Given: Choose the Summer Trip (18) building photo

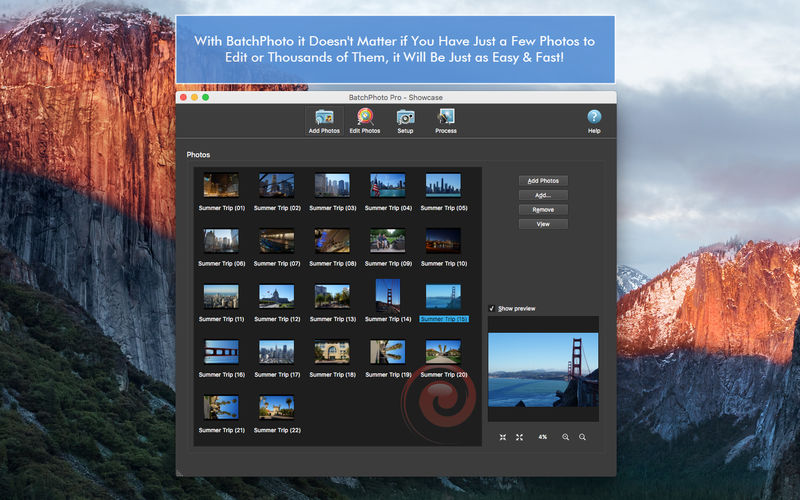Looking at the screenshot, I should click(332, 352).
